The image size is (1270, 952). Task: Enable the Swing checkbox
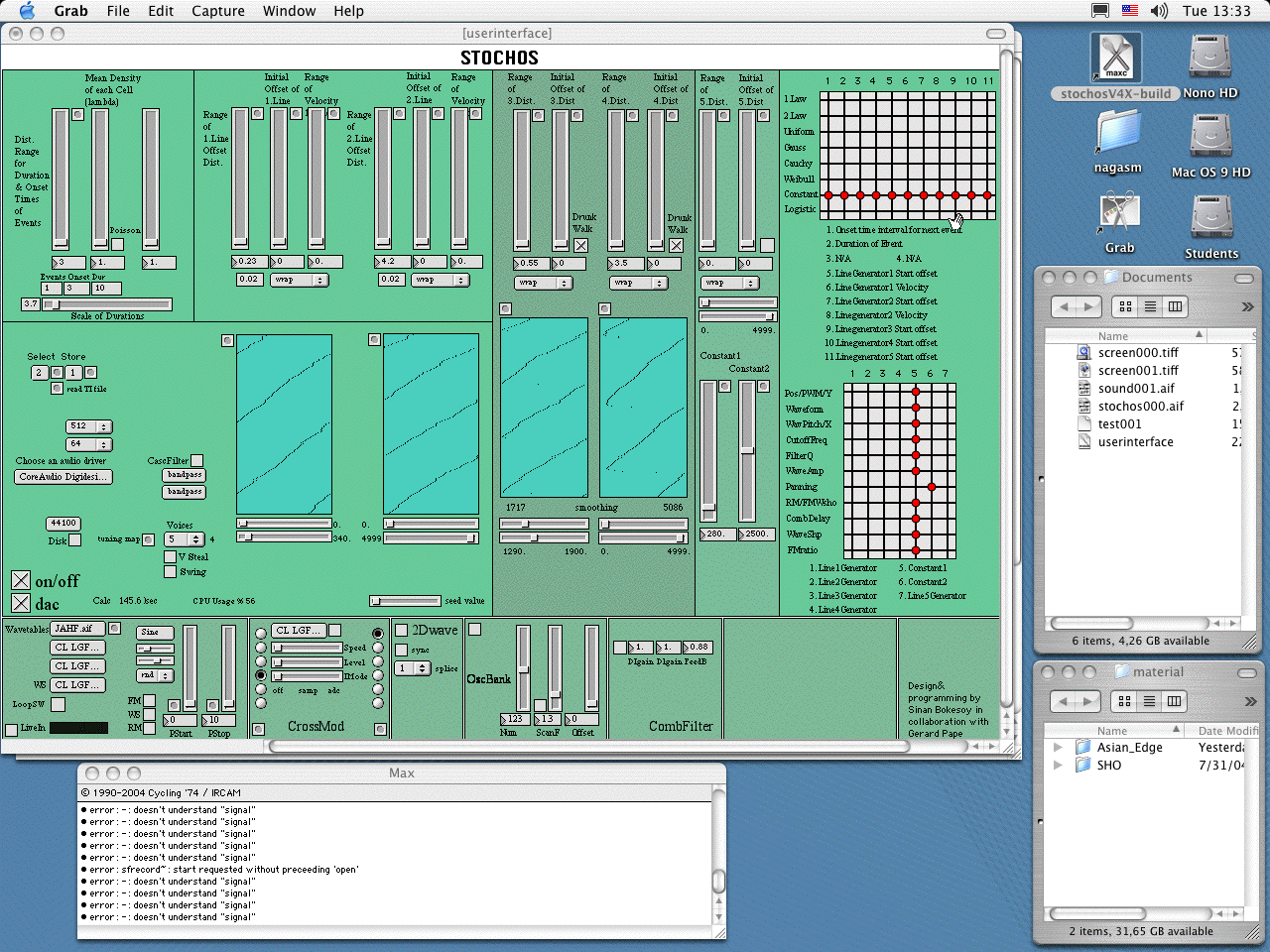(x=171, y=571)
